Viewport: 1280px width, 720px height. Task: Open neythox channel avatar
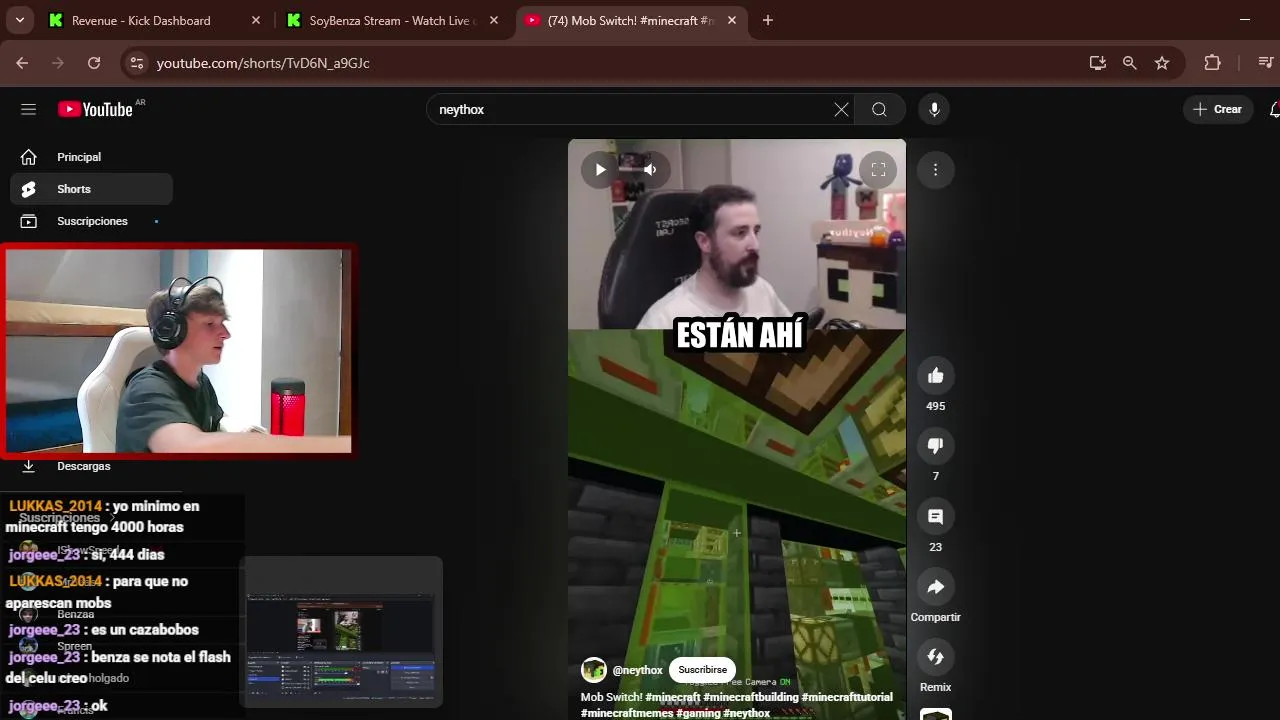pos(594,670)
